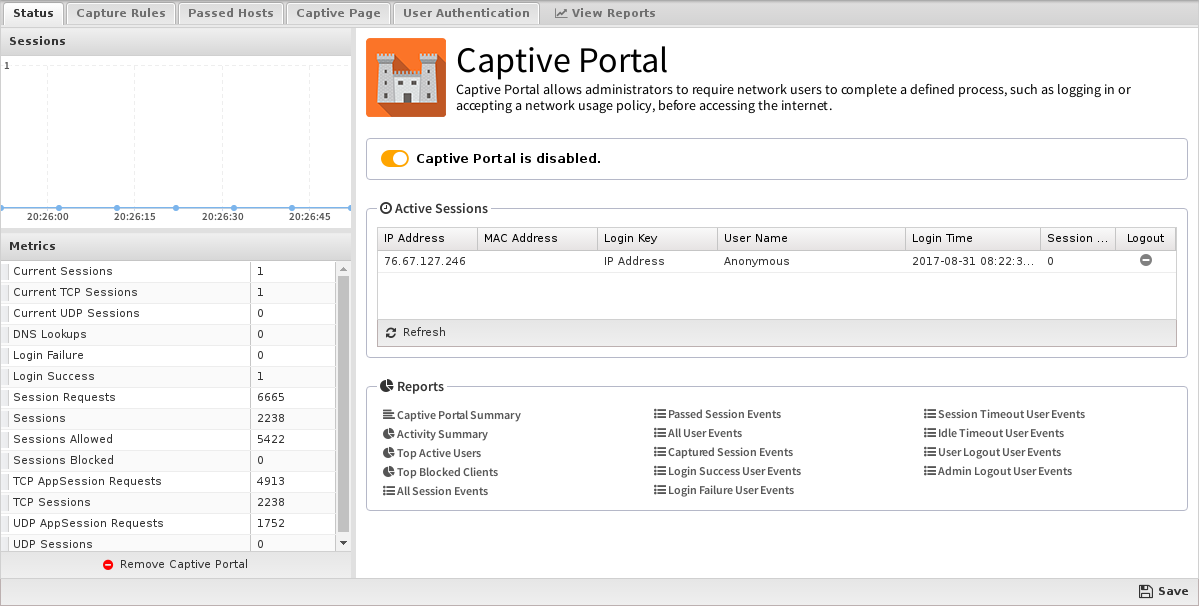
Task: Open the Top Active Users report
Action: [438, 453]
